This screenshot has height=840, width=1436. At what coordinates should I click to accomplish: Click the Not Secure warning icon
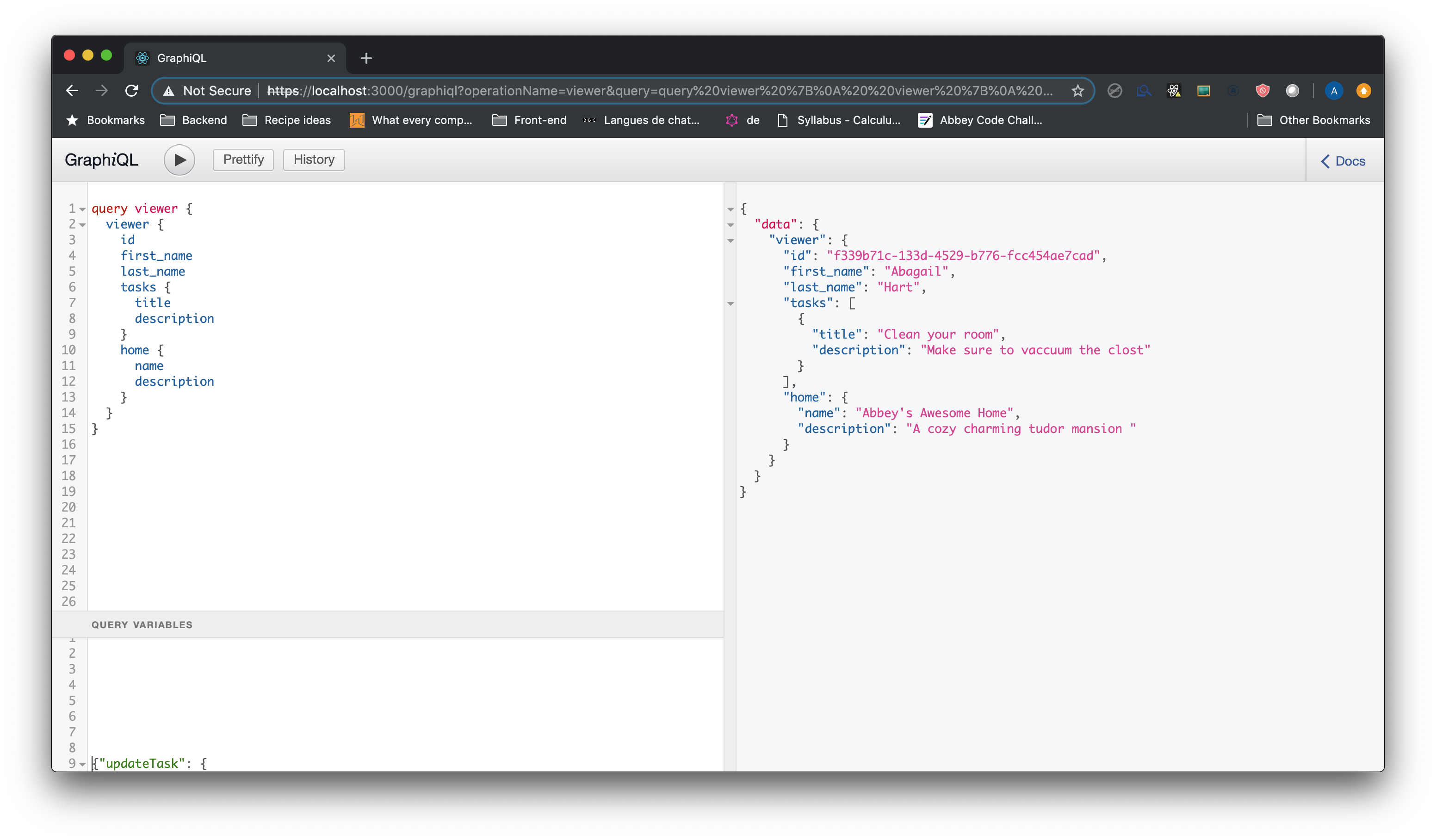coord(169,91)
